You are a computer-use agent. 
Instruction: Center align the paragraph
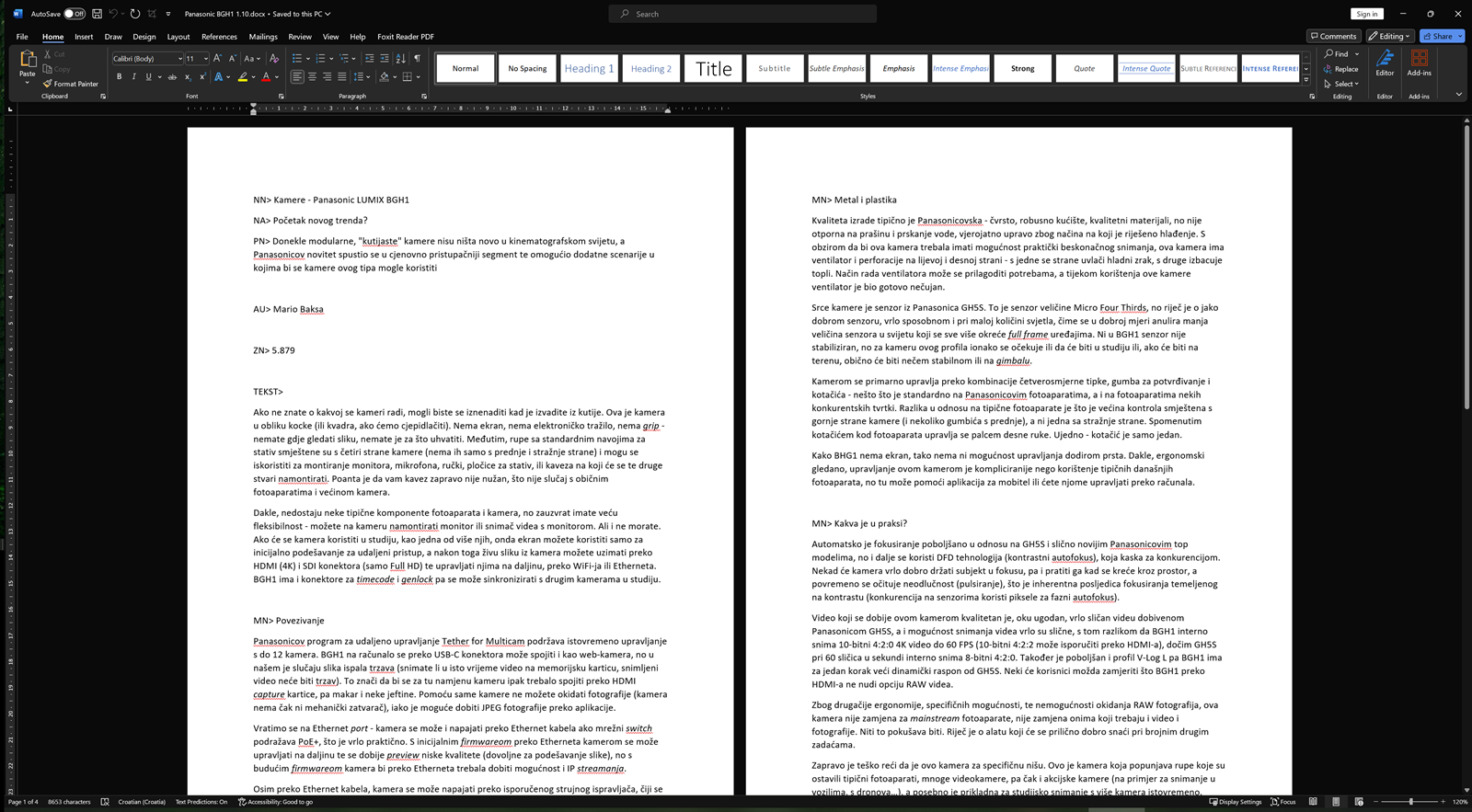(x=312, y=77)
